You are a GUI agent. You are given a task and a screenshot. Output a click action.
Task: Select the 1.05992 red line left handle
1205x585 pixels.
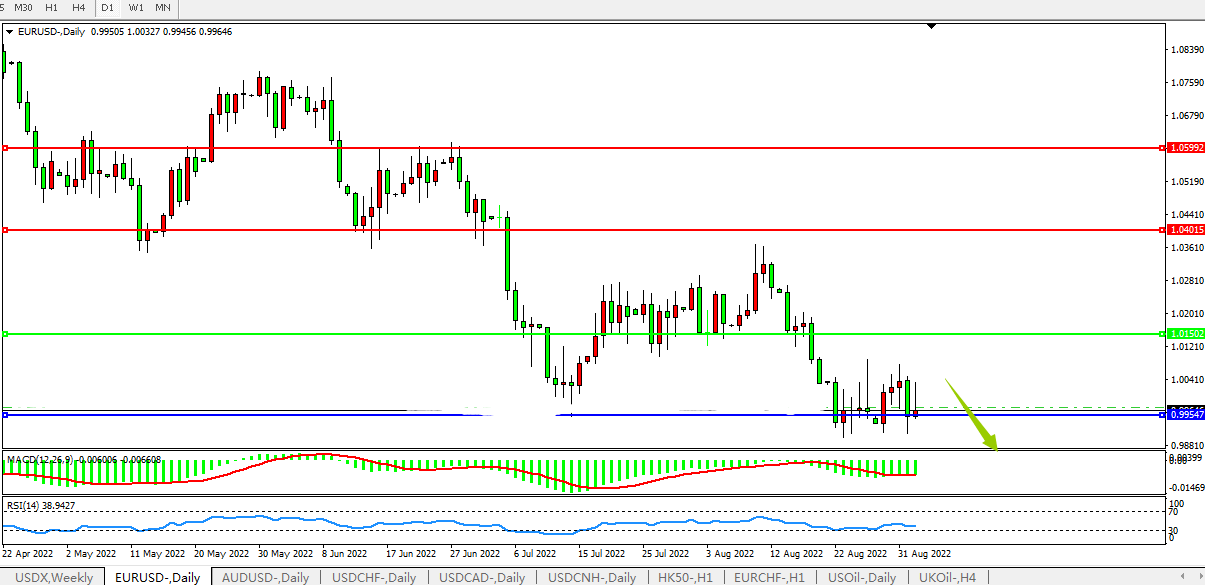5,148
